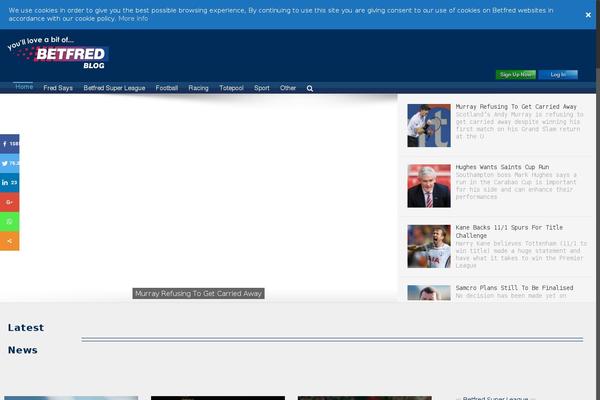Click the Harry Kane article thumbnail
The width and height of the screenshot is (600, 400).
[x=429, y=246]
